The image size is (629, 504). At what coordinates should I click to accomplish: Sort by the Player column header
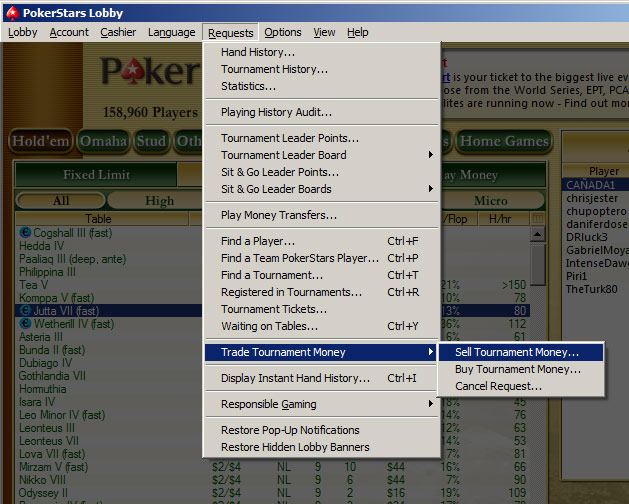[595, 171]
